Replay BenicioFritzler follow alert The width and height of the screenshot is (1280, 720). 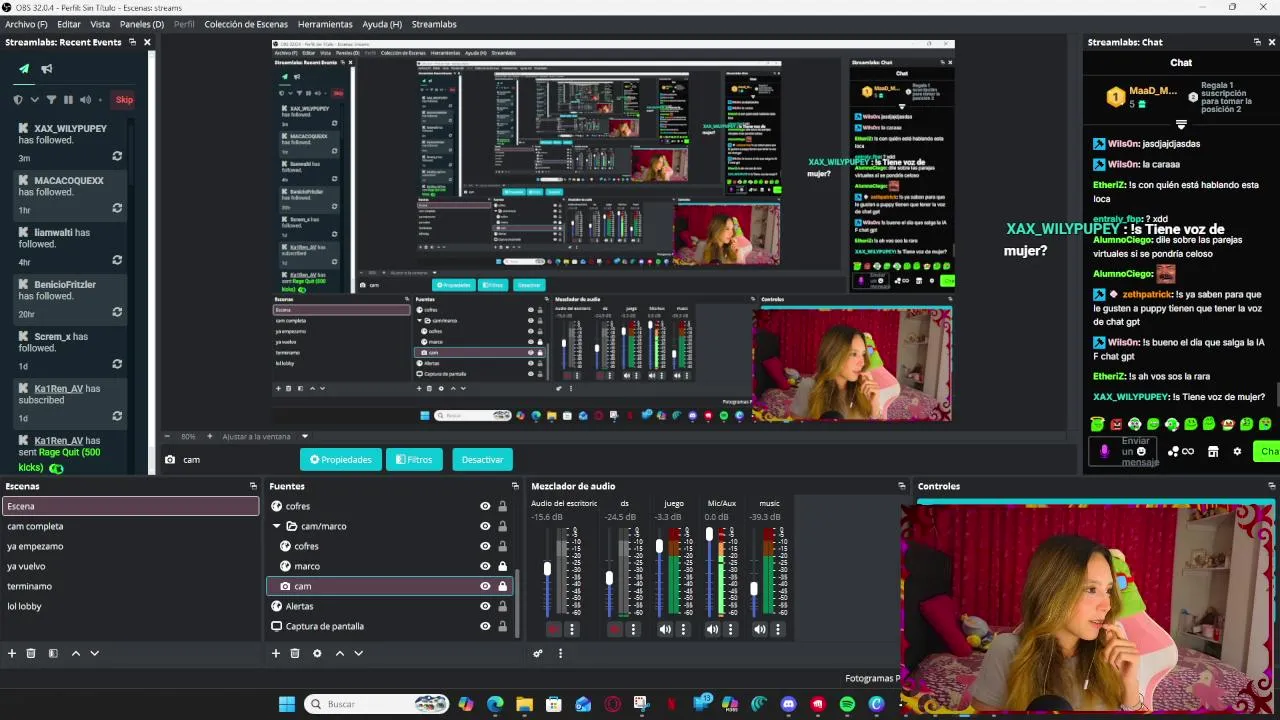pos(117,312)
